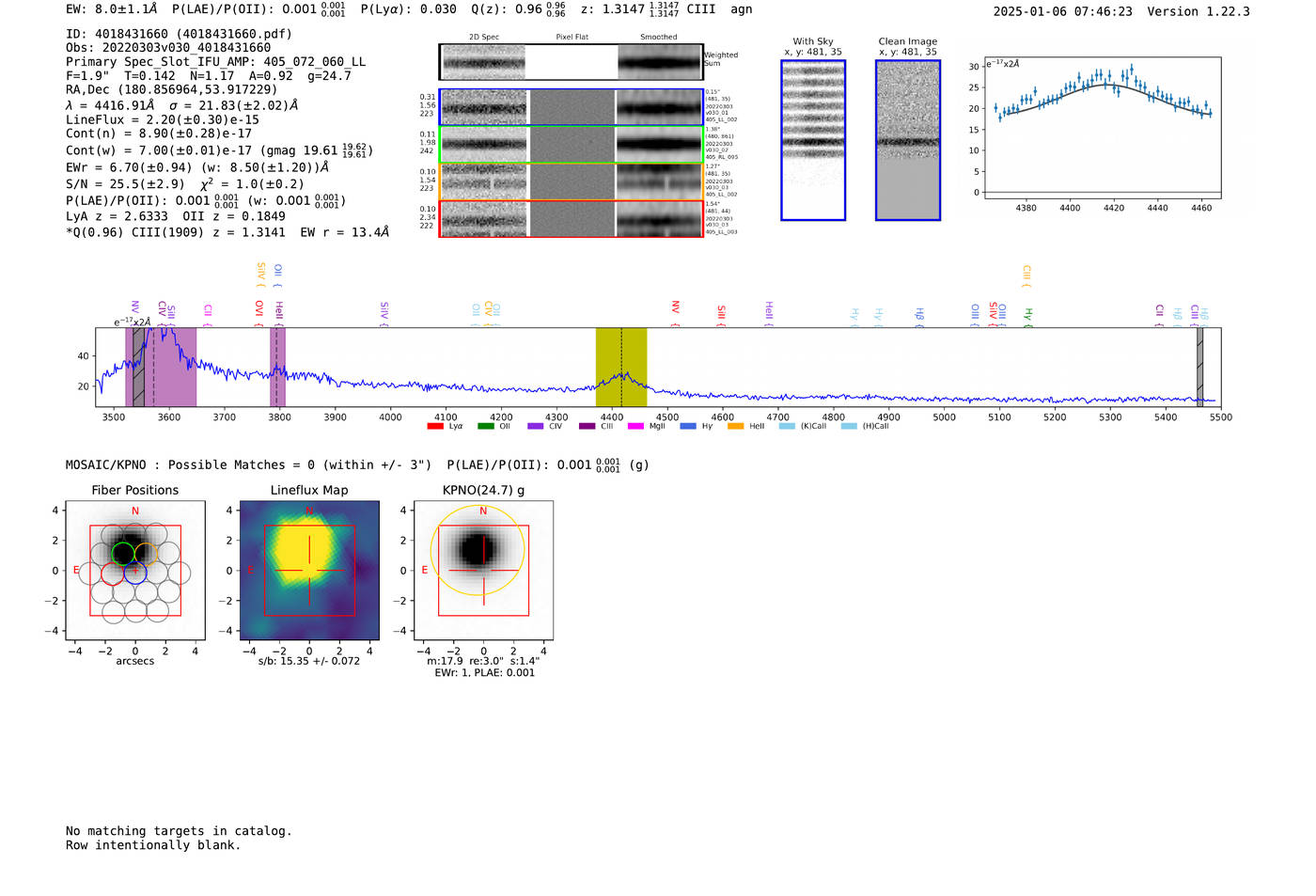
Task: Click the ID: 4018431660 line
Action: pos(179,34)
